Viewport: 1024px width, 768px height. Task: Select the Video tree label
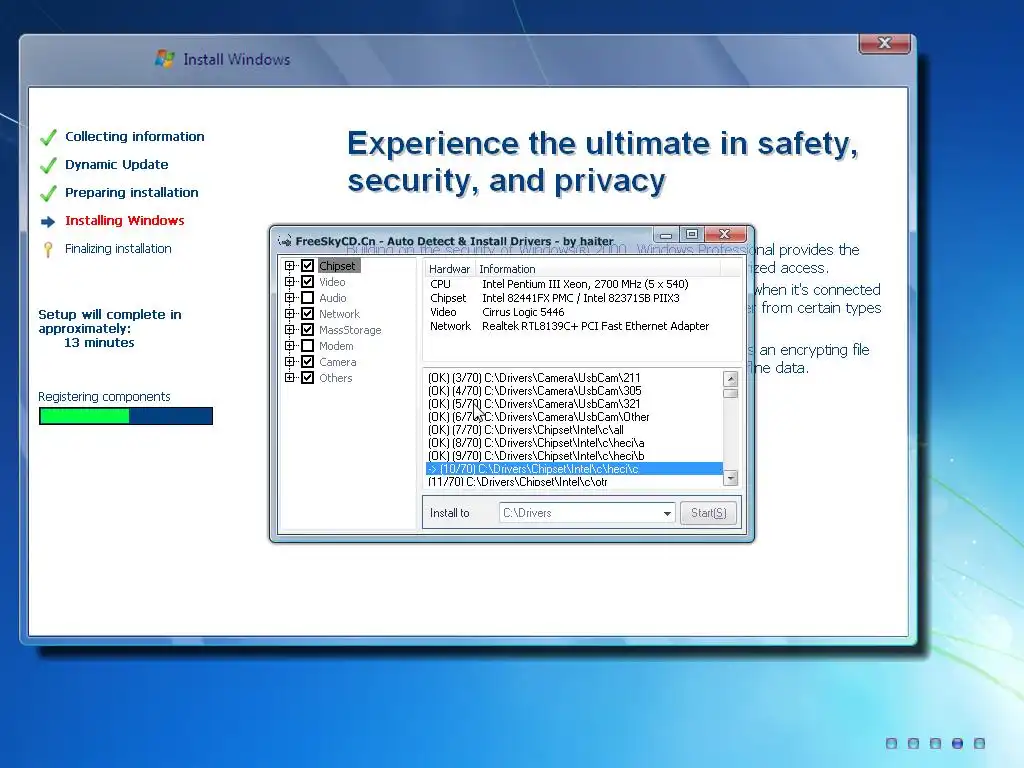point(332,282)
